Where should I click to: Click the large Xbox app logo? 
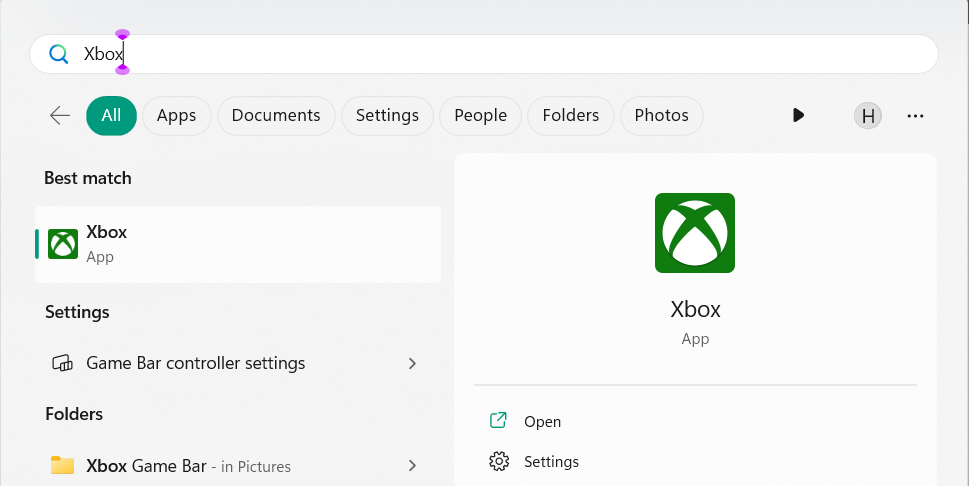[x=694, y=233]
